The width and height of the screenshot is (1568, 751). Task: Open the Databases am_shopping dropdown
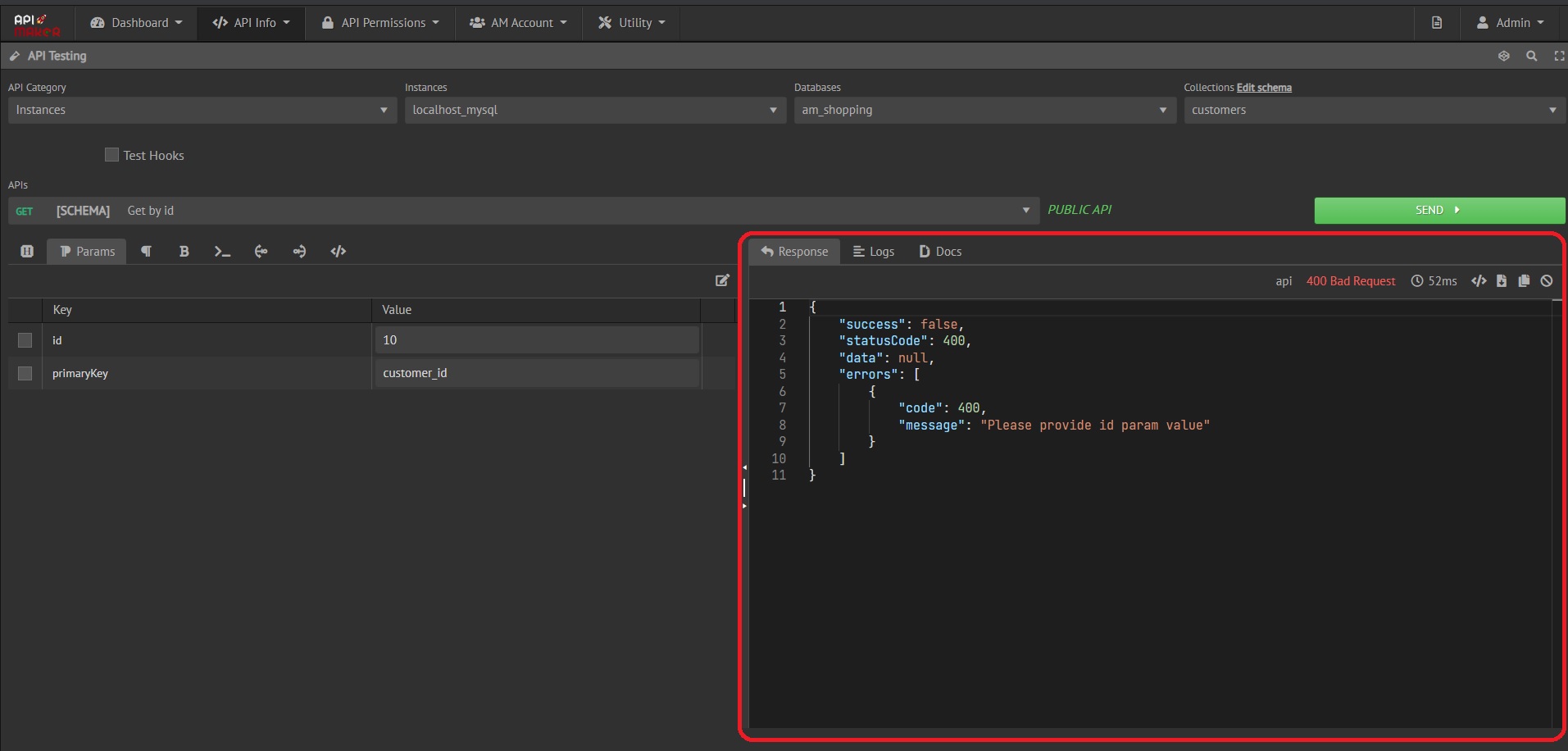click(x=984, y=110)
